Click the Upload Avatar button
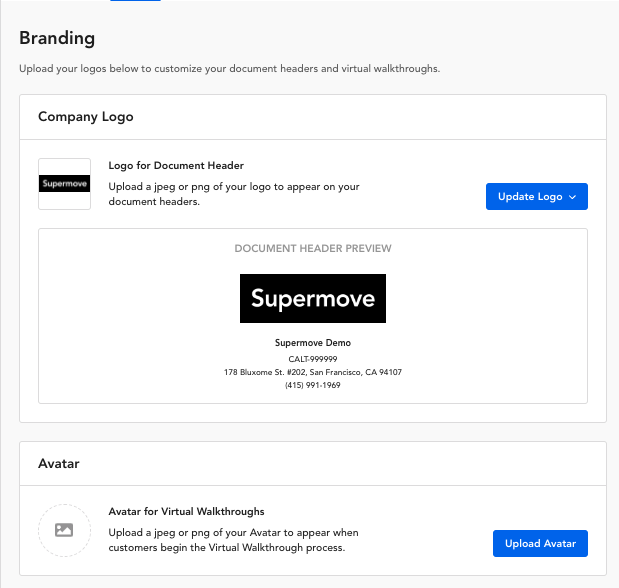619x588 pixels. click(540, 543)
